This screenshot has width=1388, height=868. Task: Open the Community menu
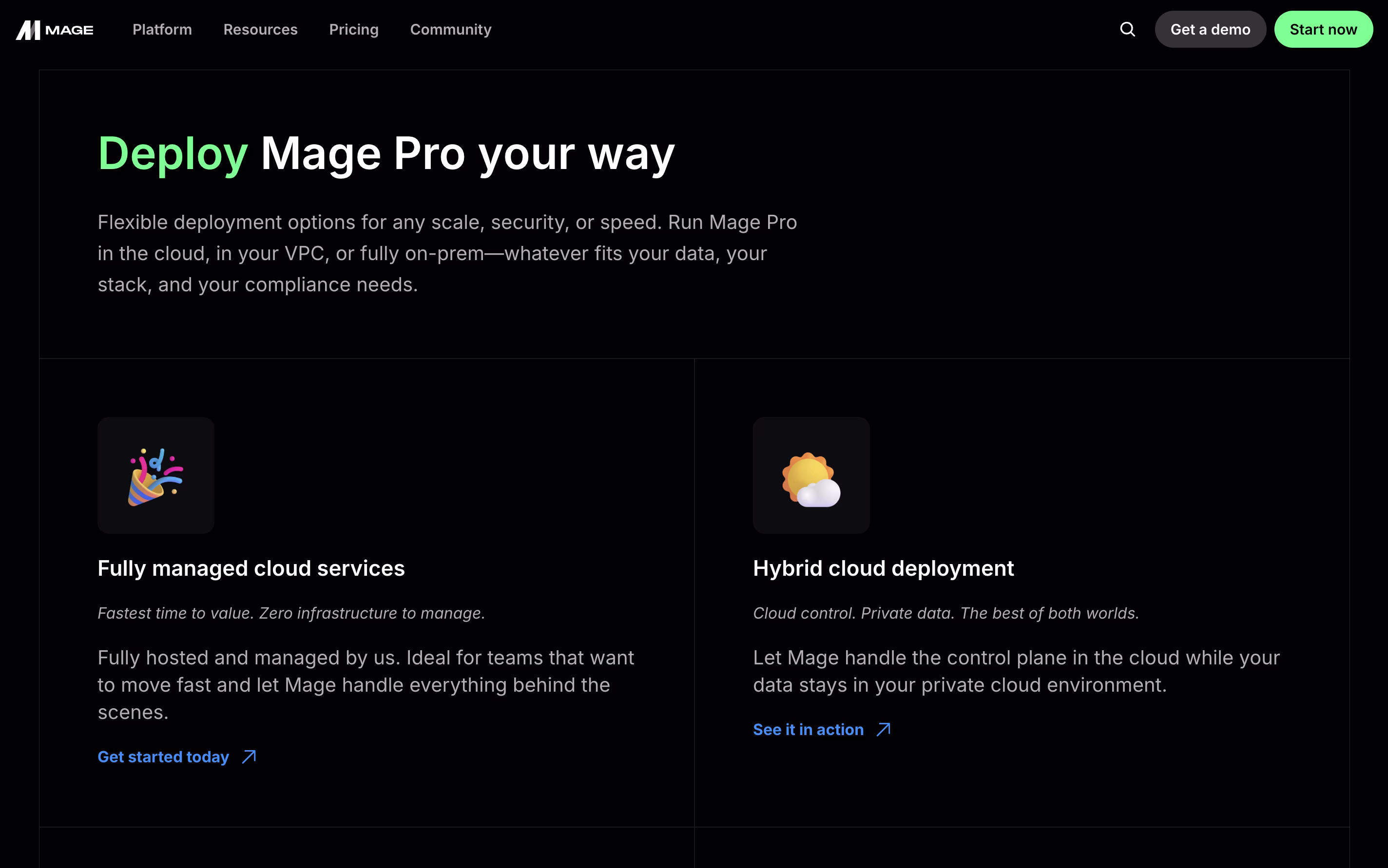coord(451,29)
